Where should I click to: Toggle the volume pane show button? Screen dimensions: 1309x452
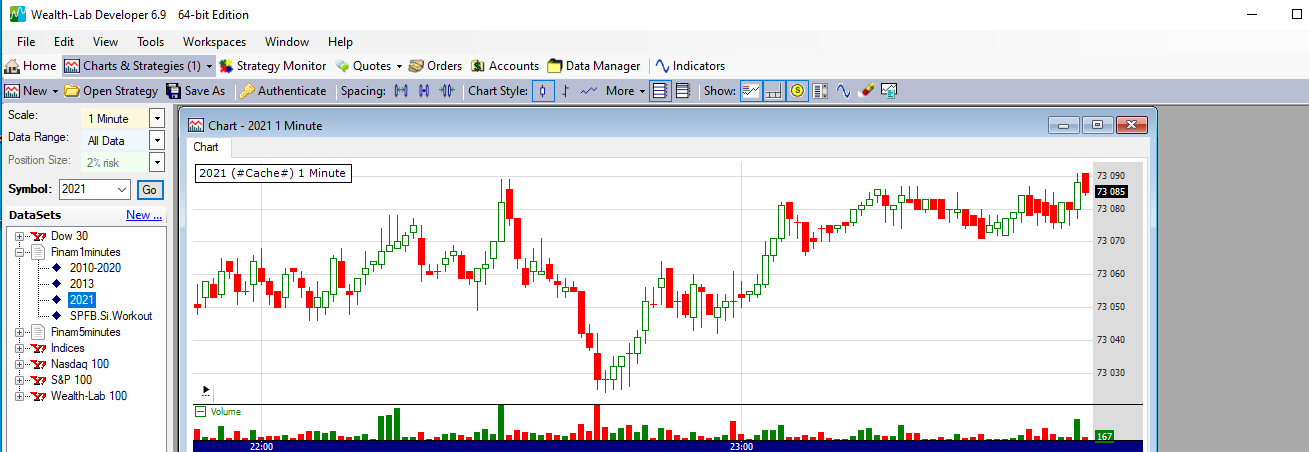773,91
